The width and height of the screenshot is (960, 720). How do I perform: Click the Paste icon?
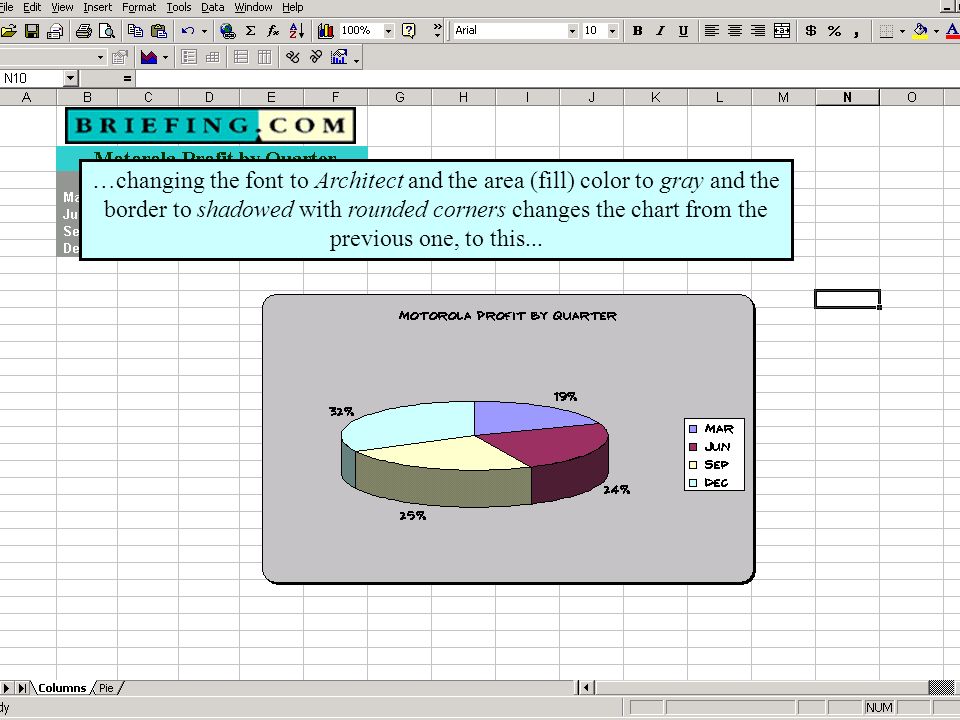click(x=159, y=31)
